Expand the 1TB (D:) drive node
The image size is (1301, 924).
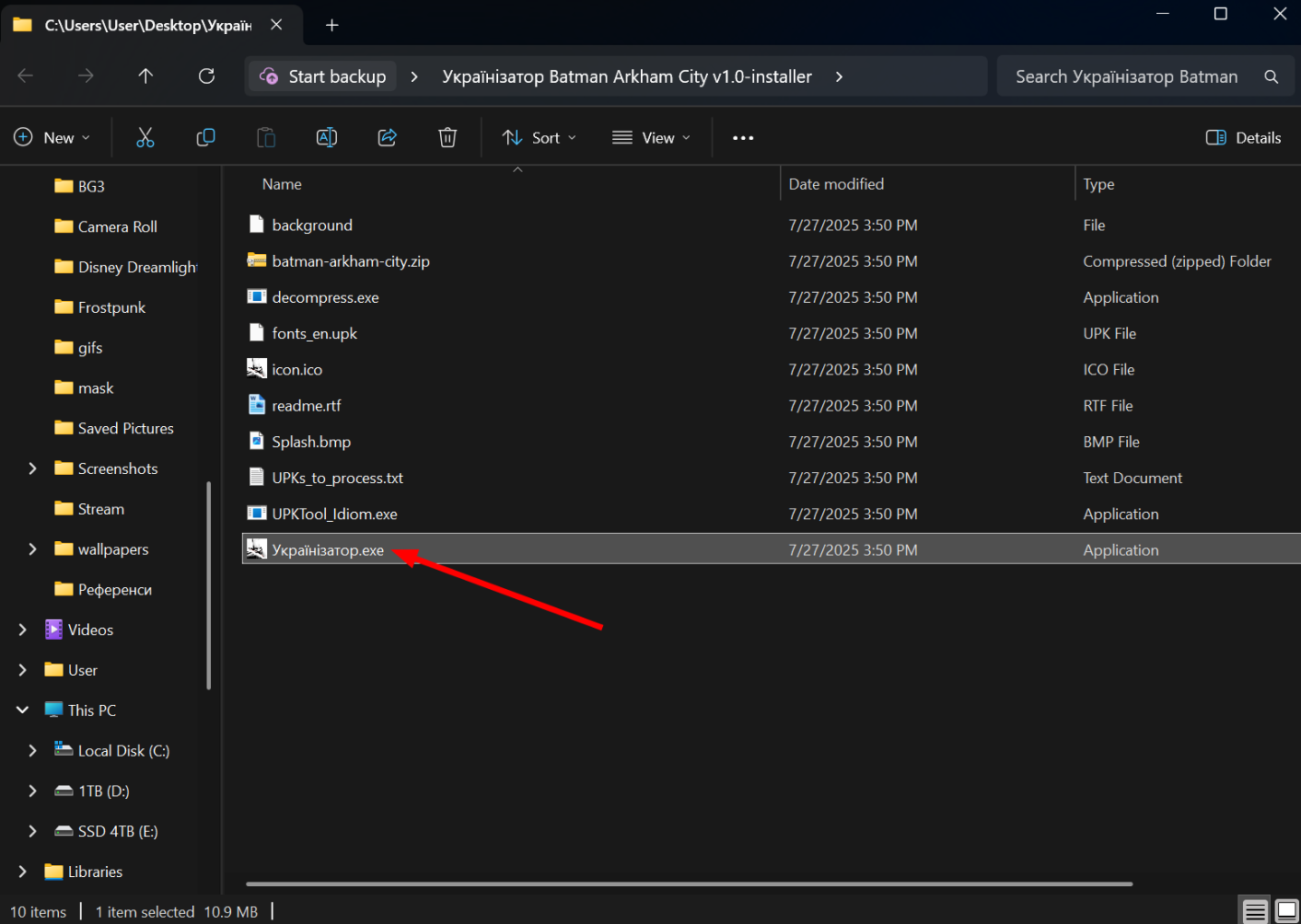pos(33,791)
